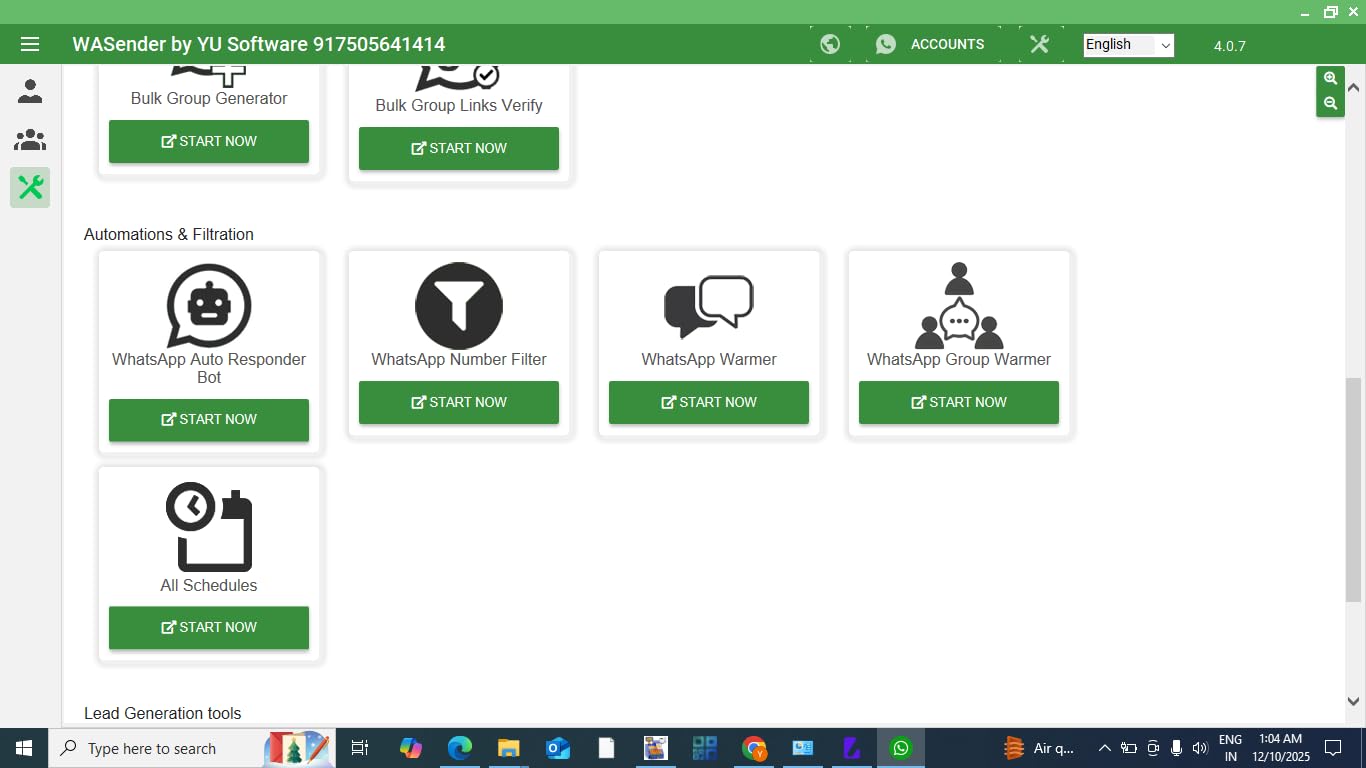
Task: Click the scrollbar down arrow
Action: pos(1354,702)
